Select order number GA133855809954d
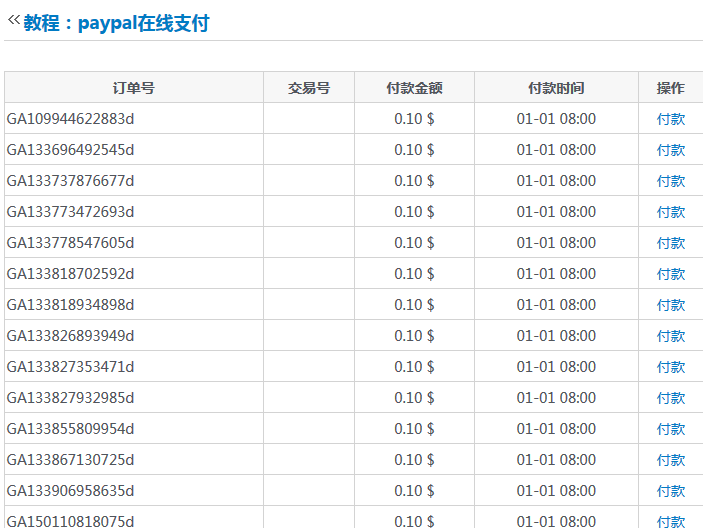This screenshot has height=528, width=703. (70, 428)
